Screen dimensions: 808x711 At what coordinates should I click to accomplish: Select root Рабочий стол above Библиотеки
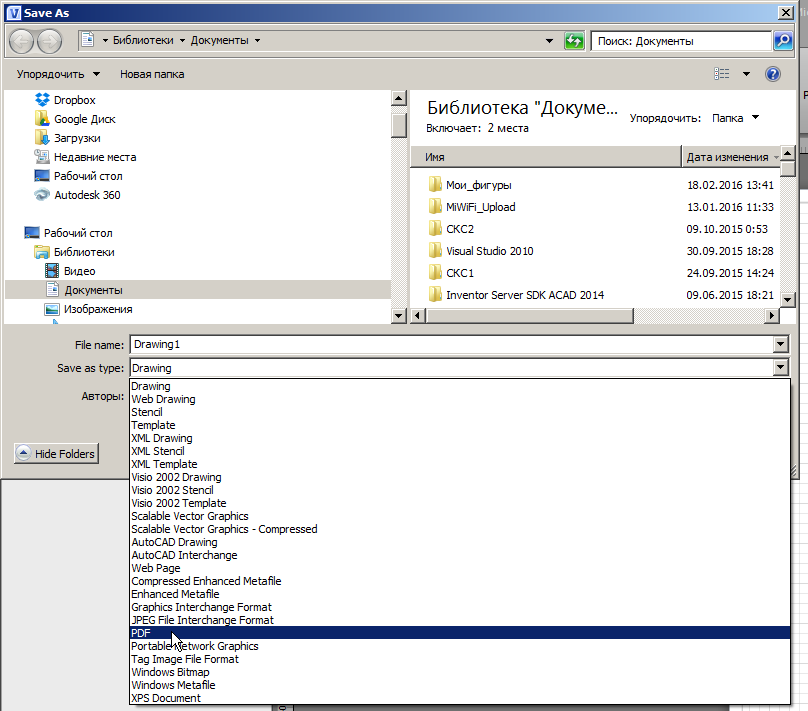[x=78, y=233]
